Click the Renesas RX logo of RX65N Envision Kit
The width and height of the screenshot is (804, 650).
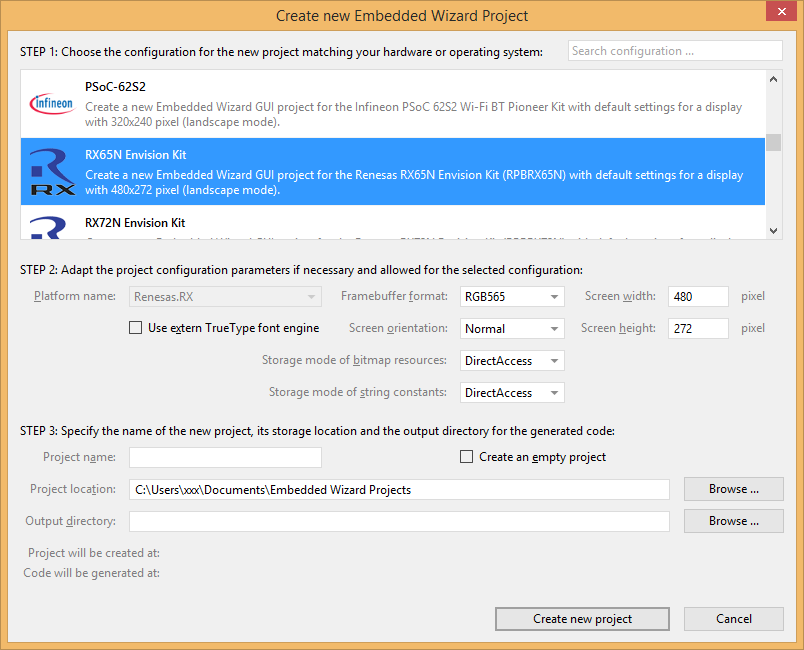[x=52, y=171]
